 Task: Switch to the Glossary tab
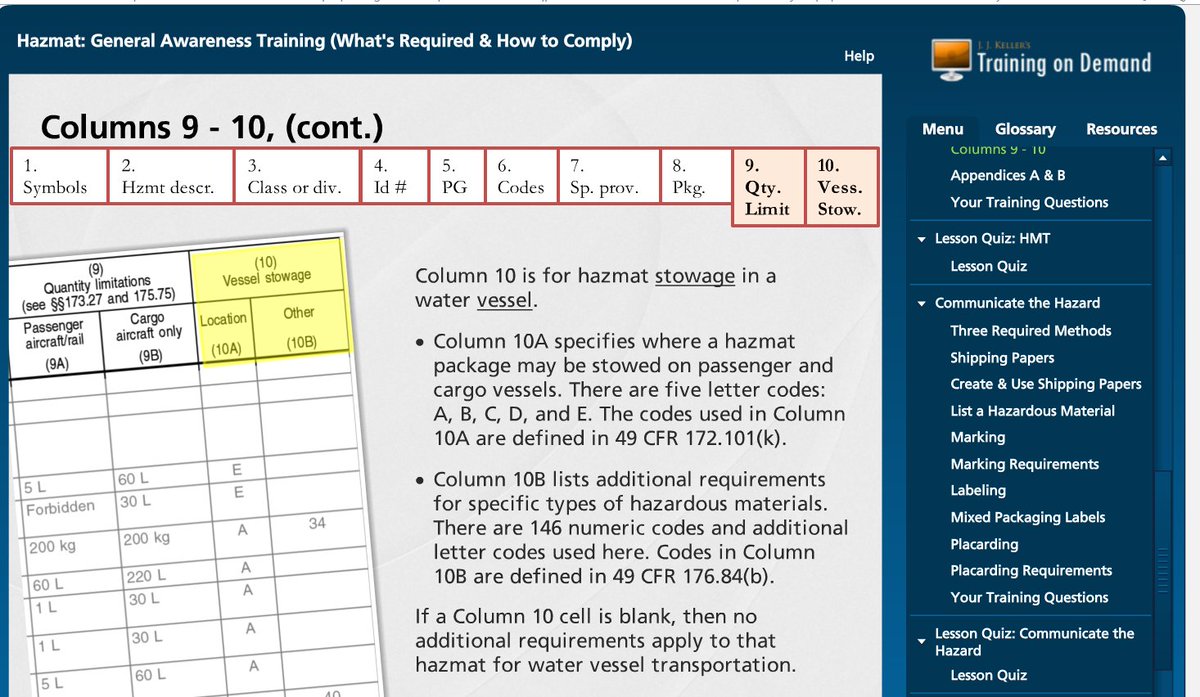coord(1025,129)
